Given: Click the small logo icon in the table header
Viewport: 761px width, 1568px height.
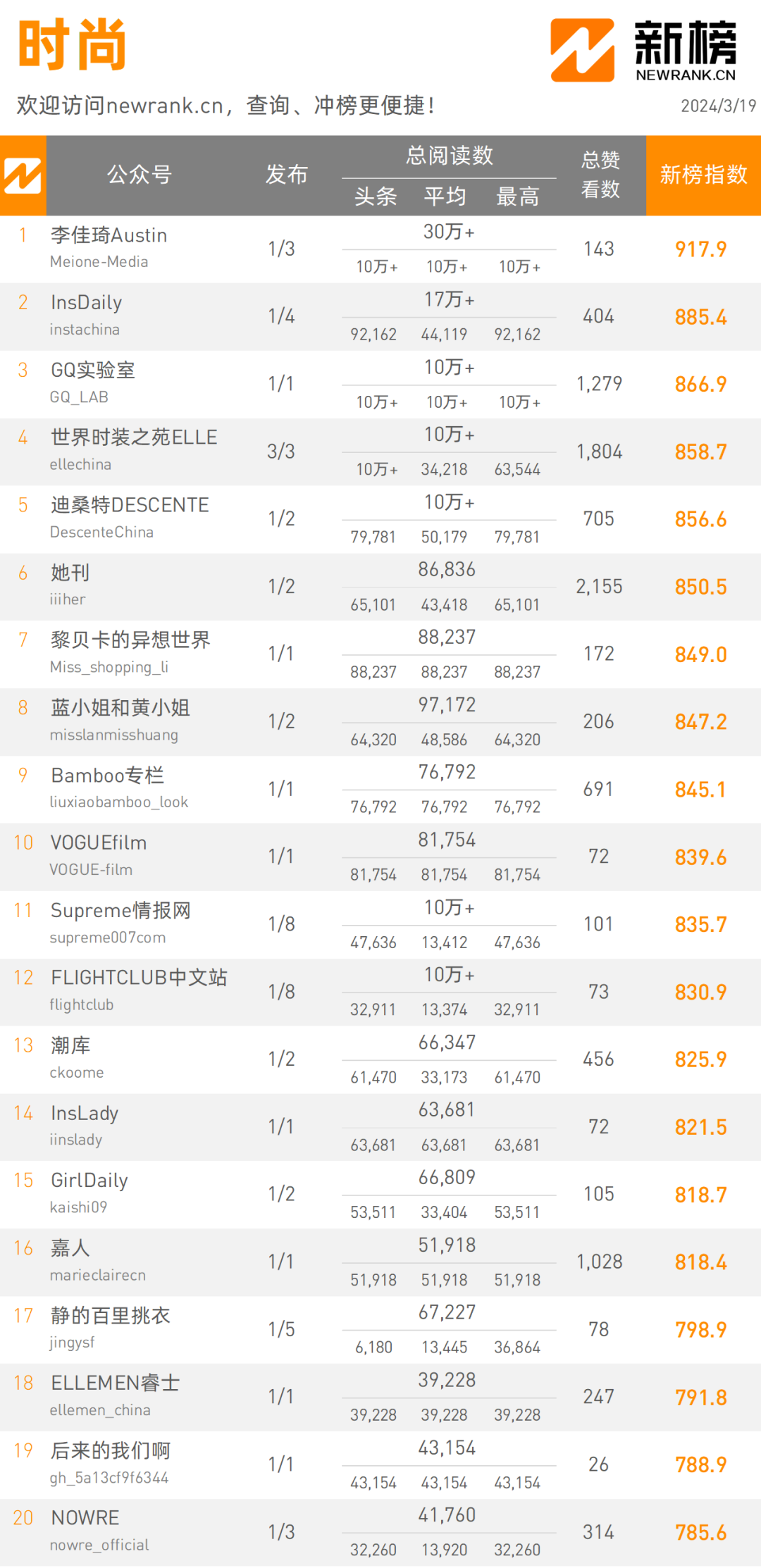Looking at the screenshot, I should tap(23, 175).
